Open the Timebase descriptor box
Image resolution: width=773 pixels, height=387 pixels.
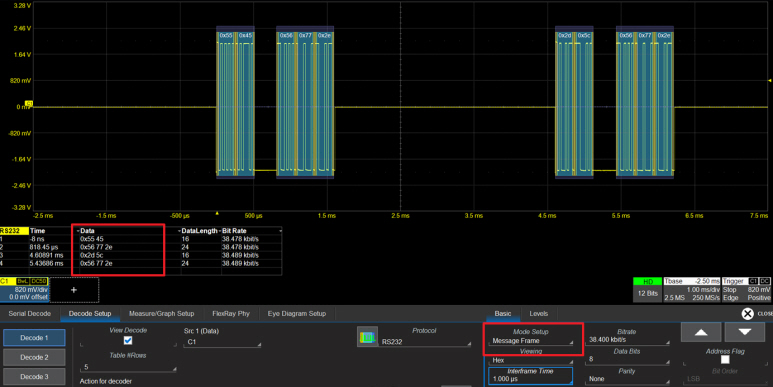pyautogui.click(x=692, y=289)
